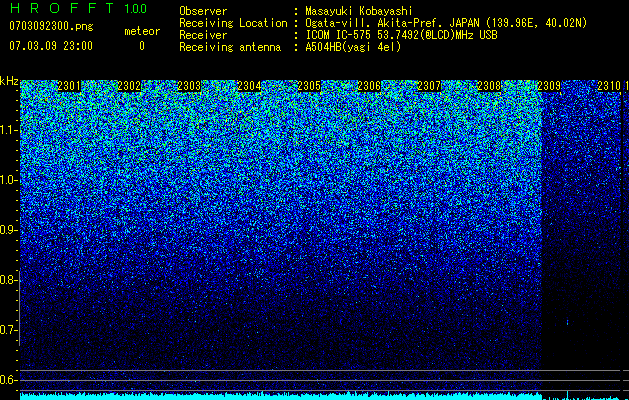
Task: Click the 1.0 frequency axis label
Action: (8, 180)
